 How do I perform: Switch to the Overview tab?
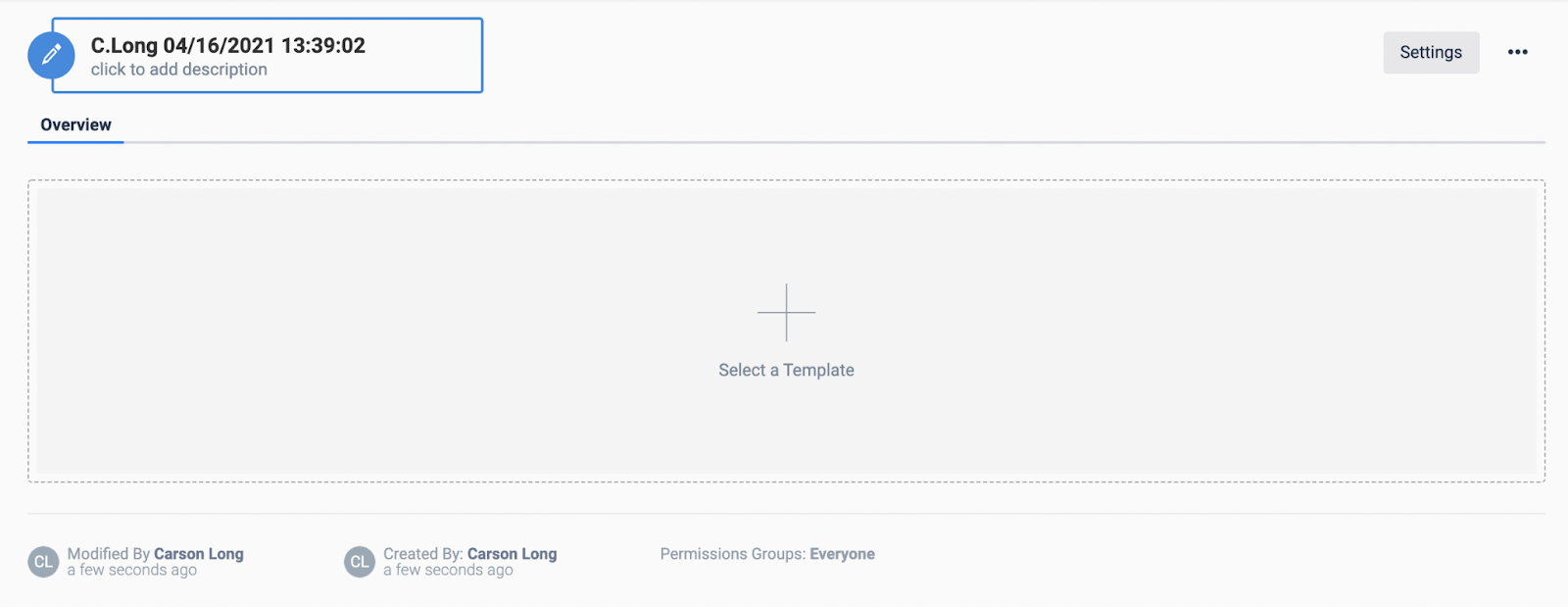tap(75, 125)
